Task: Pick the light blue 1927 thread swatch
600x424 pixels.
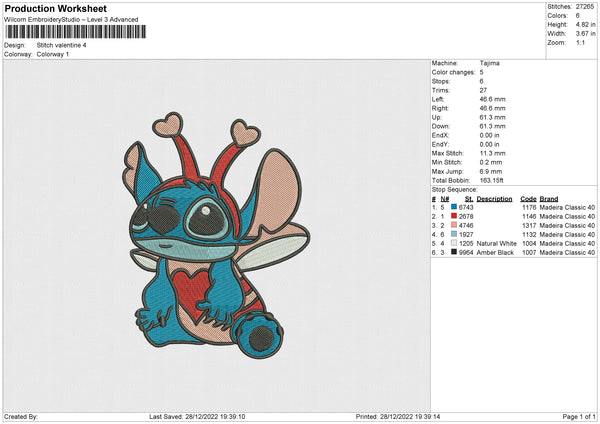Action: (453, 234)
